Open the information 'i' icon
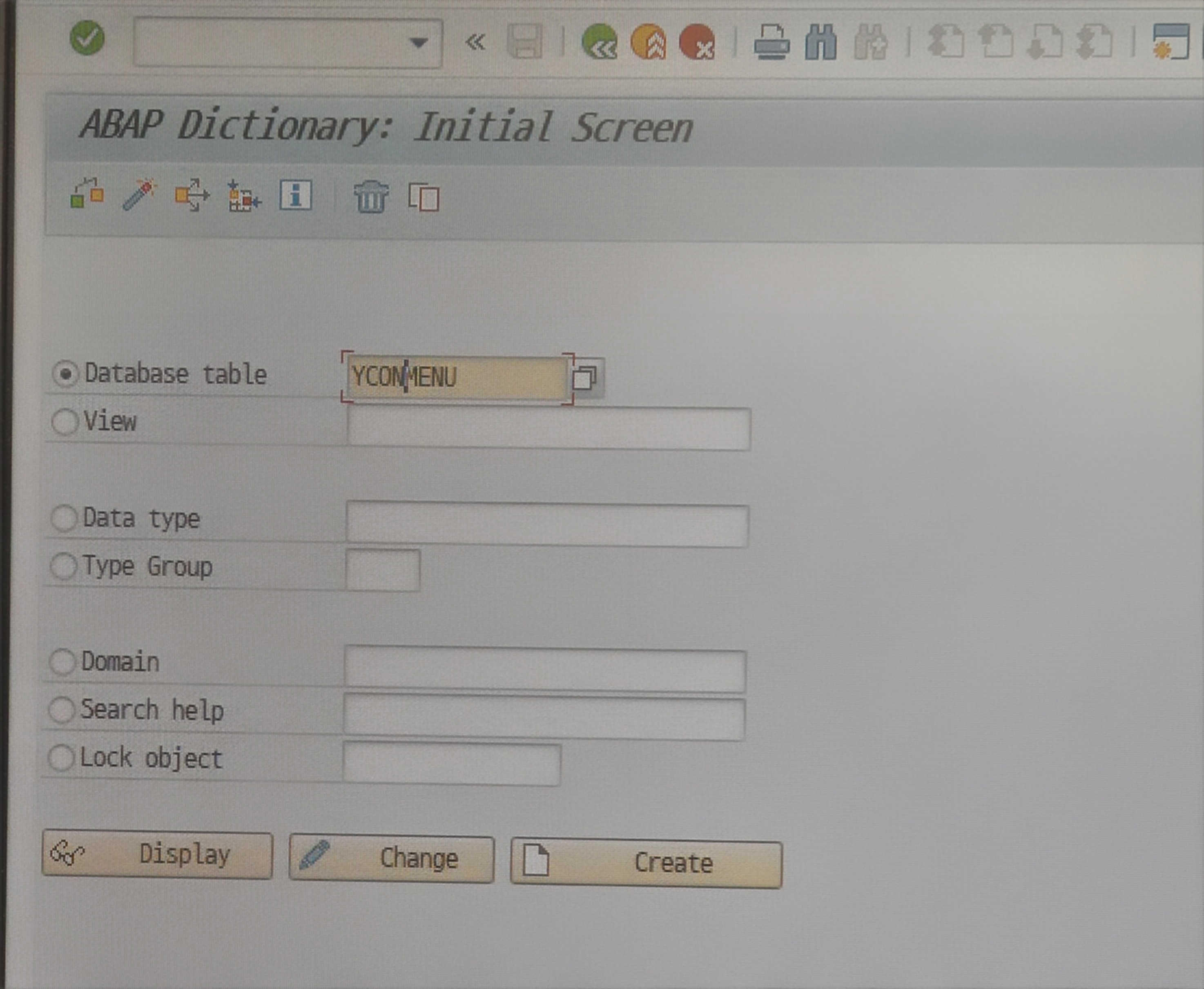The image size is (1204, 989). click(x=296, y=196)
